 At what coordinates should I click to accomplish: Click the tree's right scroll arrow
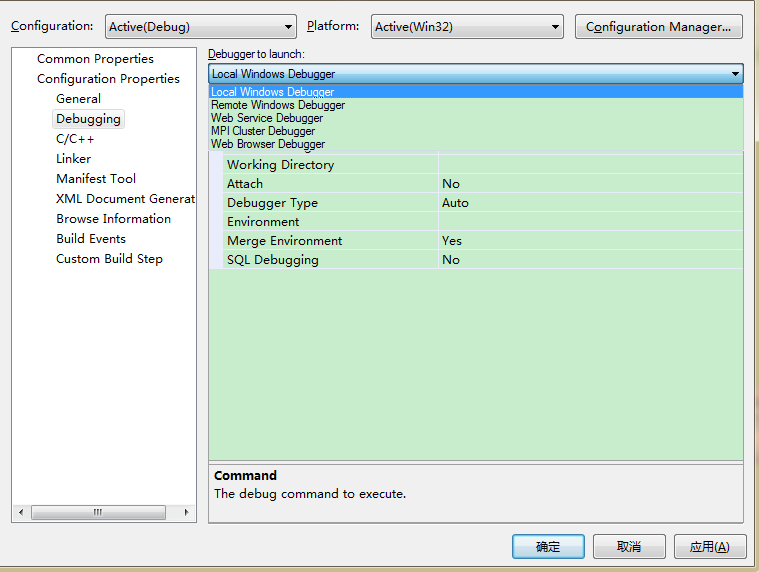pyautogui.click(x=186, y=512)
